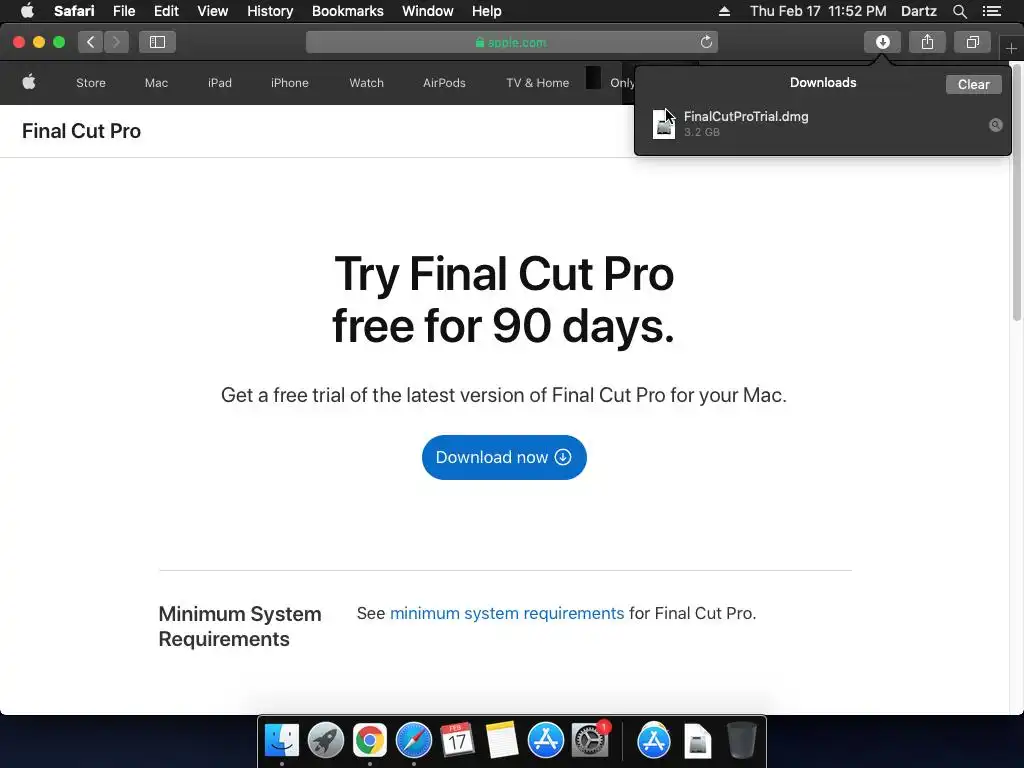Open the Apple menu in menu bar
The image size is (1024, 768).
pyautogui.click(x=27, y=11)
